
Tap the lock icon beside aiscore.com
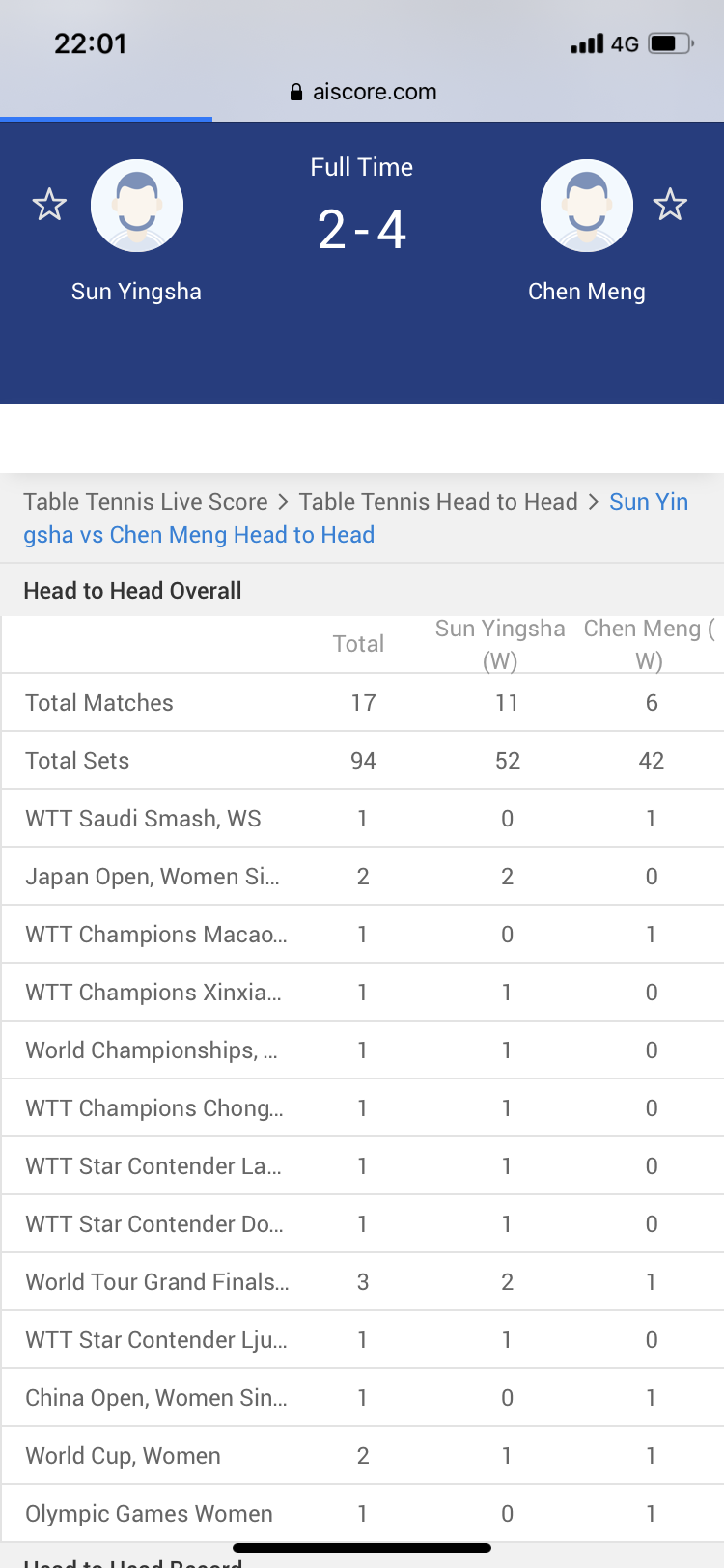tap(296, 92)
